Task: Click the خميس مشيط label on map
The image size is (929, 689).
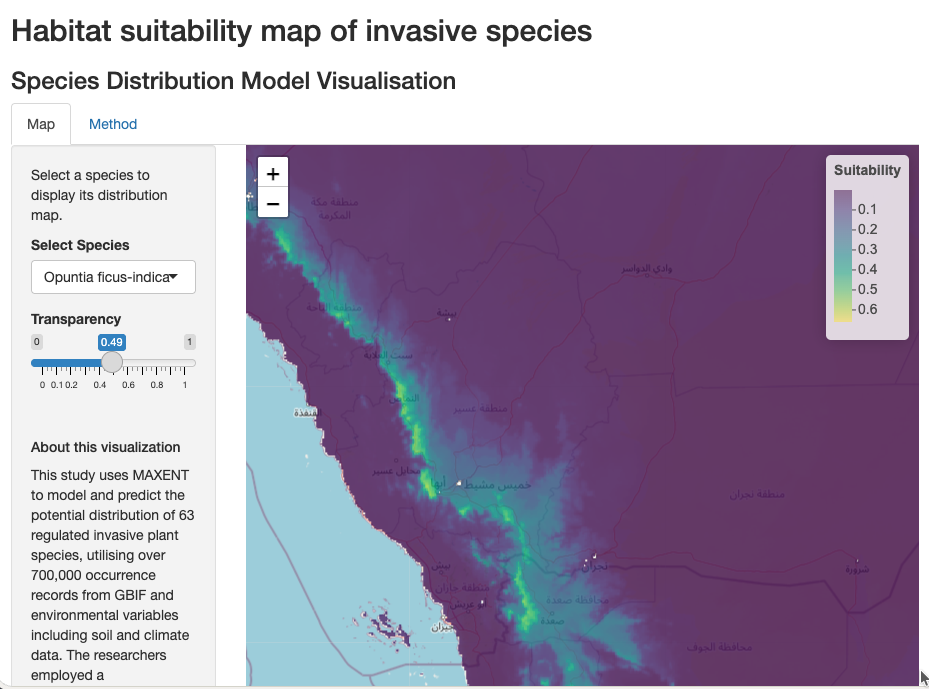Action: (499, 485)
